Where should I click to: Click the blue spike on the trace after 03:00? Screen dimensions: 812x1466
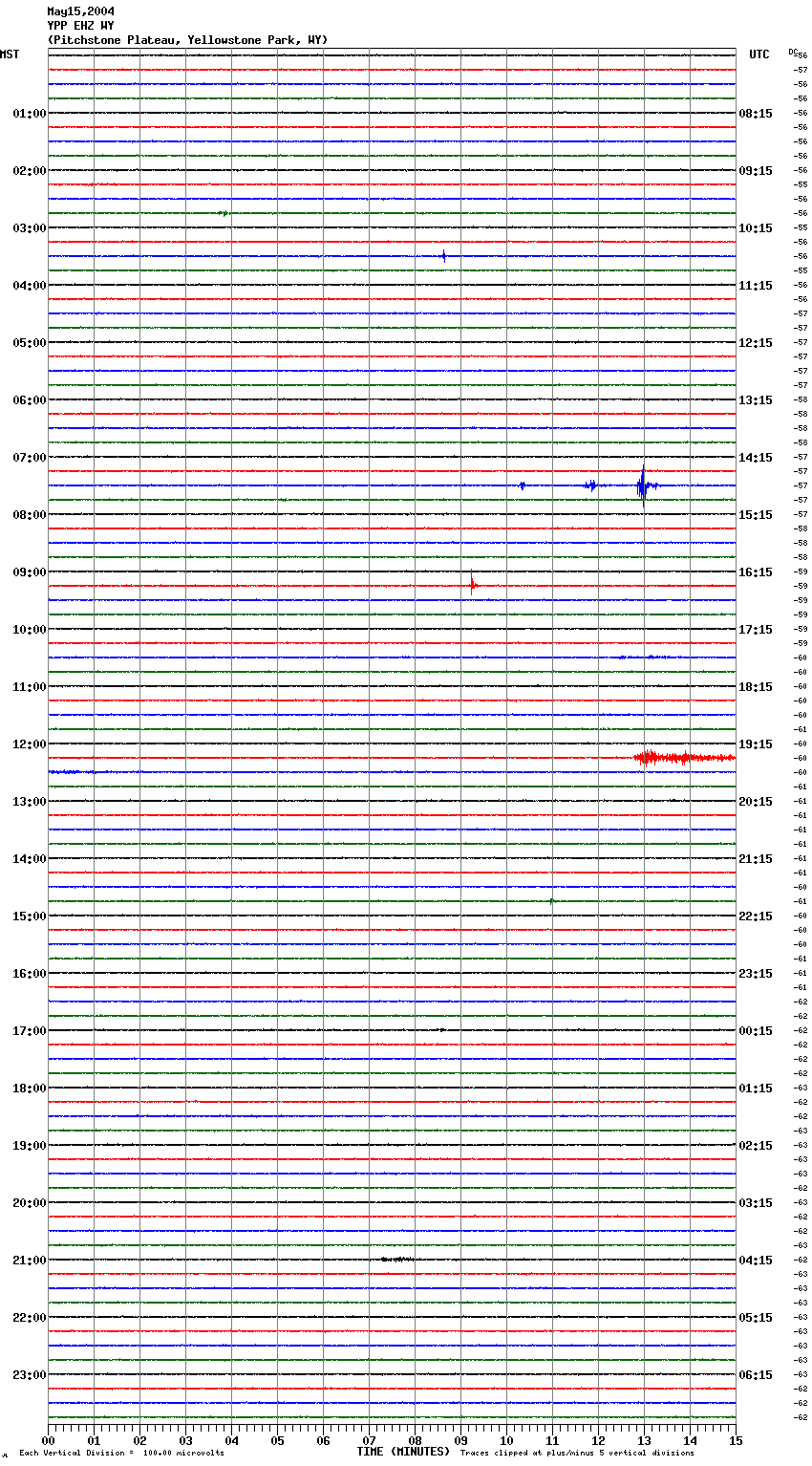coord(443,256)
